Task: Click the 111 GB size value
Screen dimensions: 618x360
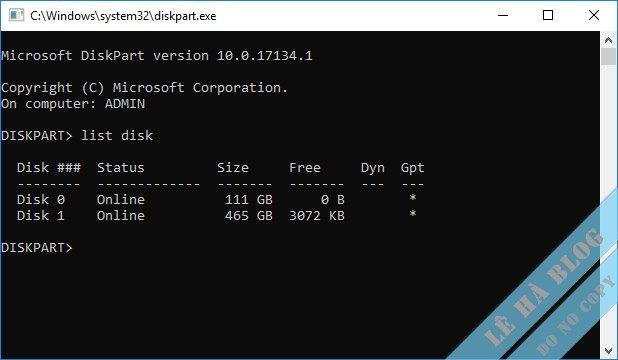Action: pos(248,200)
